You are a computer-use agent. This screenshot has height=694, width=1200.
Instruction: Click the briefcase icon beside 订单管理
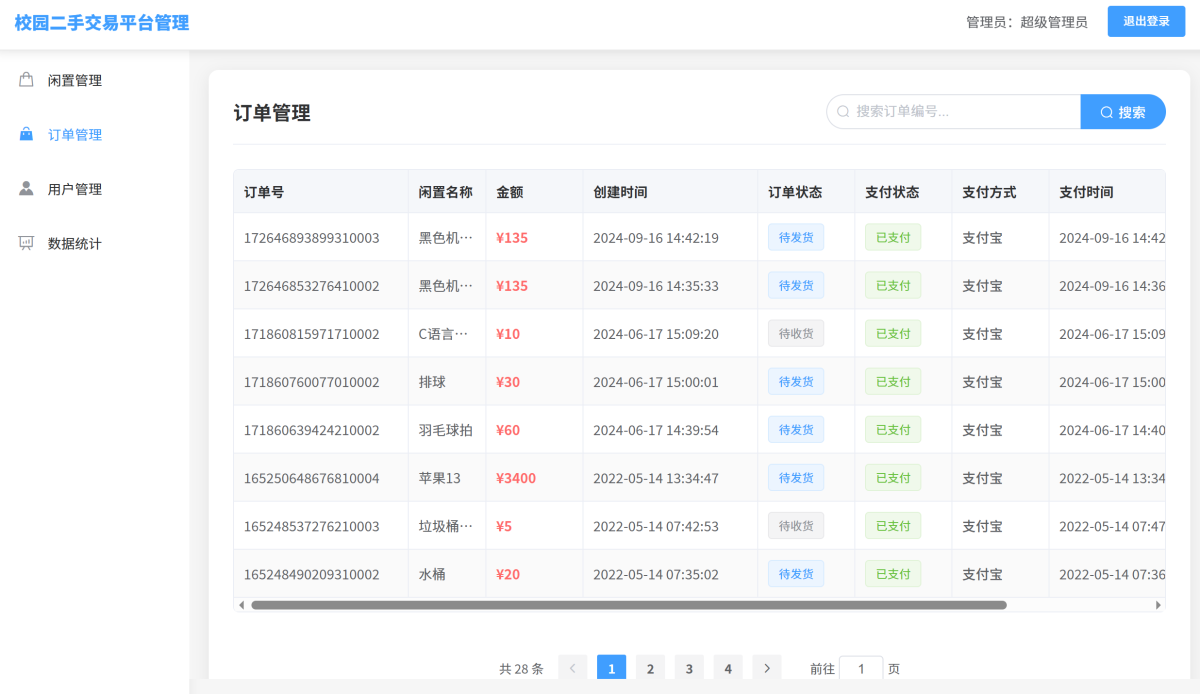[27, 135]
